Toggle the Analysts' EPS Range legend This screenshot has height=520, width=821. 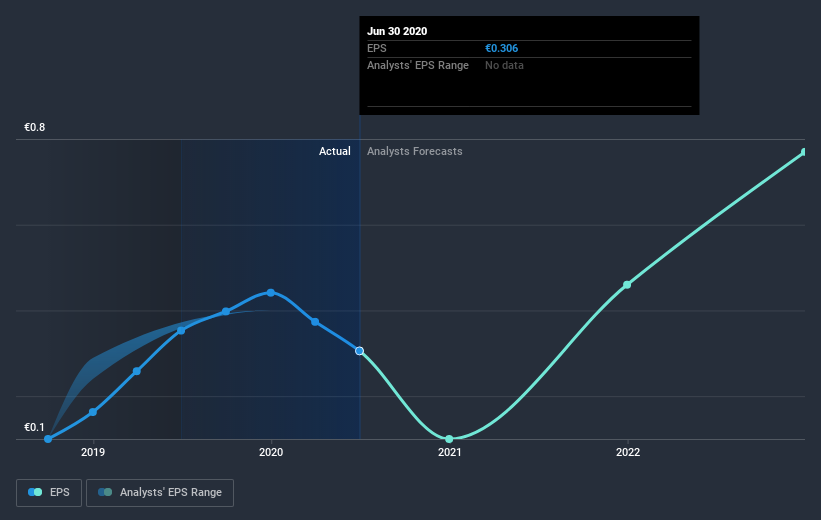tap(160, 492)
